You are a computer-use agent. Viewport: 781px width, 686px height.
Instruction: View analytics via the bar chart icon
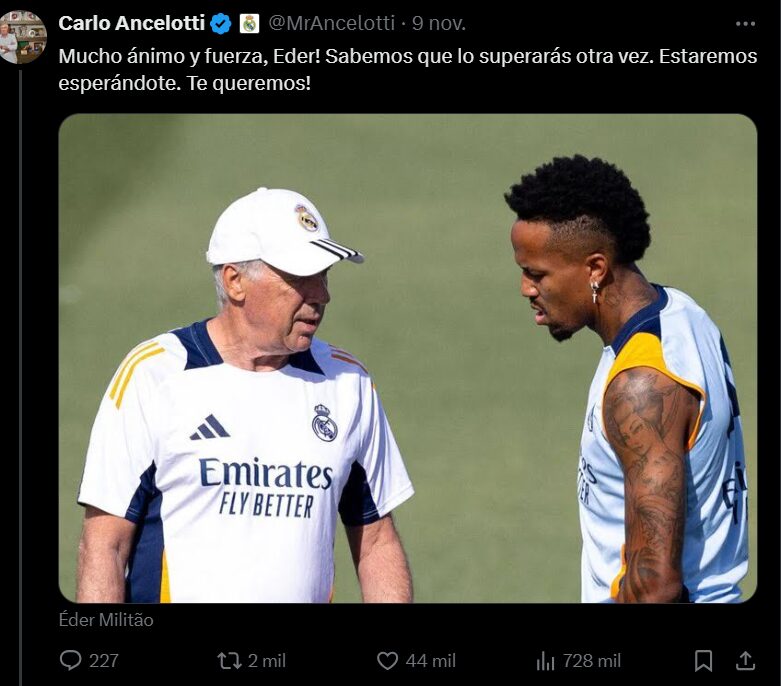pyautogui.click(x=545, y=661)
